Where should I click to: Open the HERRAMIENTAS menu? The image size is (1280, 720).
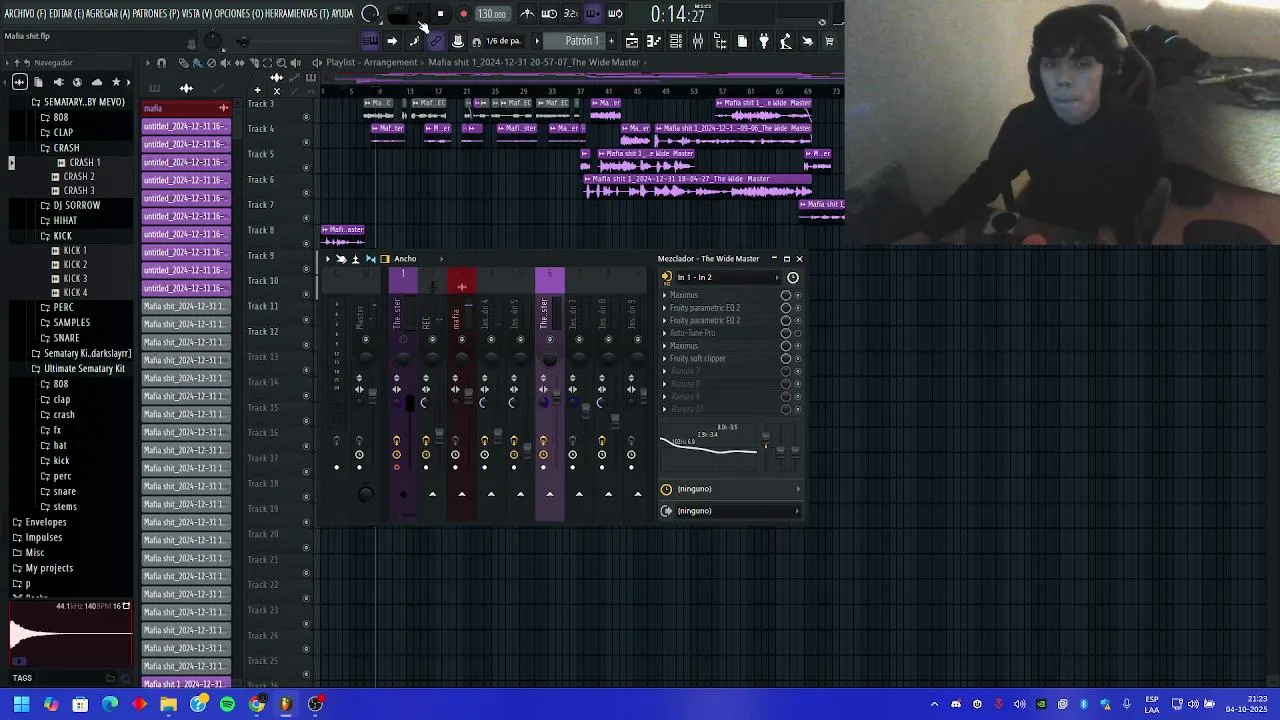pos(297,14)
